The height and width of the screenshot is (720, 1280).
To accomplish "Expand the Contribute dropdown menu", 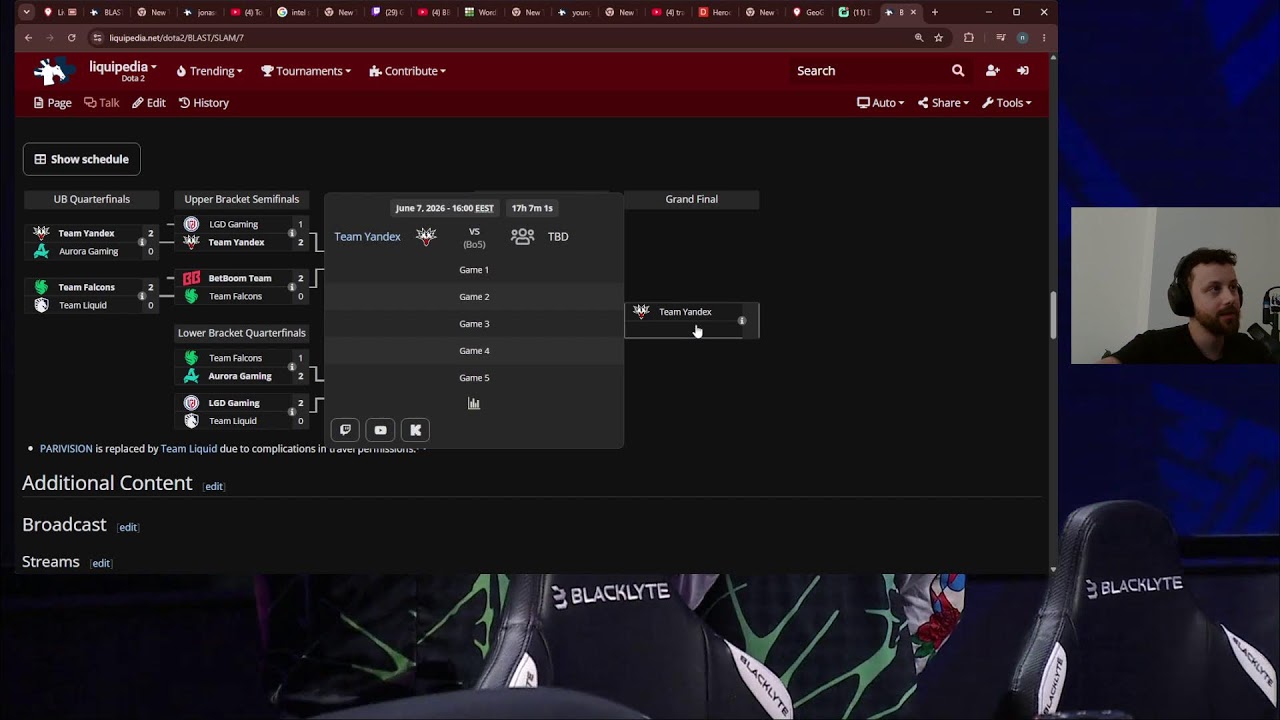I will 407,71.
